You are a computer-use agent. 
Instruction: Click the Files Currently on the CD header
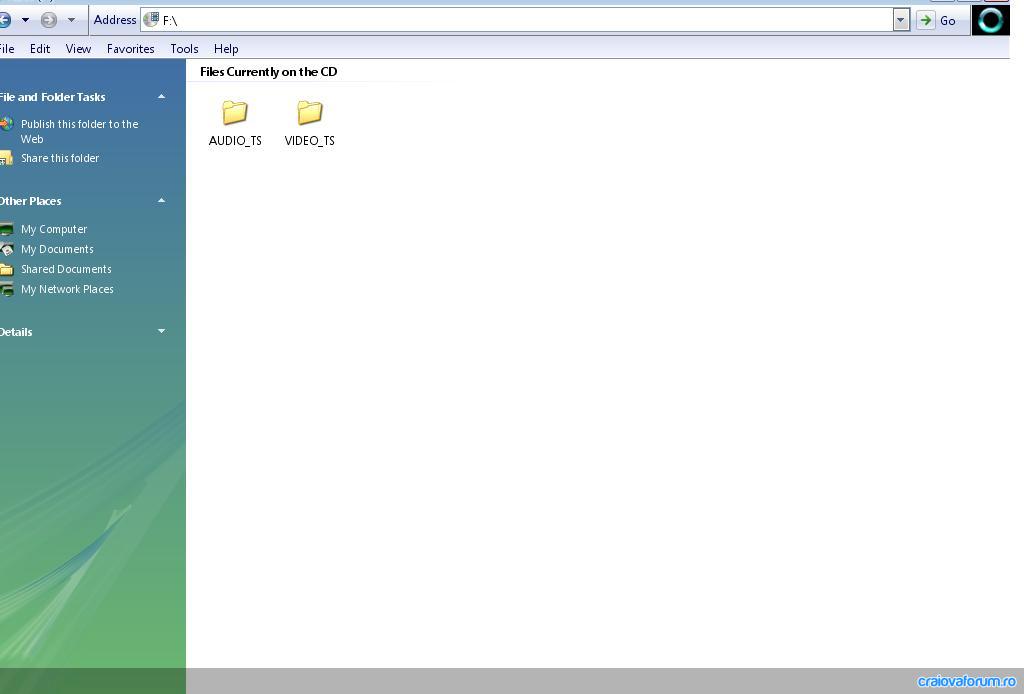(268, 72)
